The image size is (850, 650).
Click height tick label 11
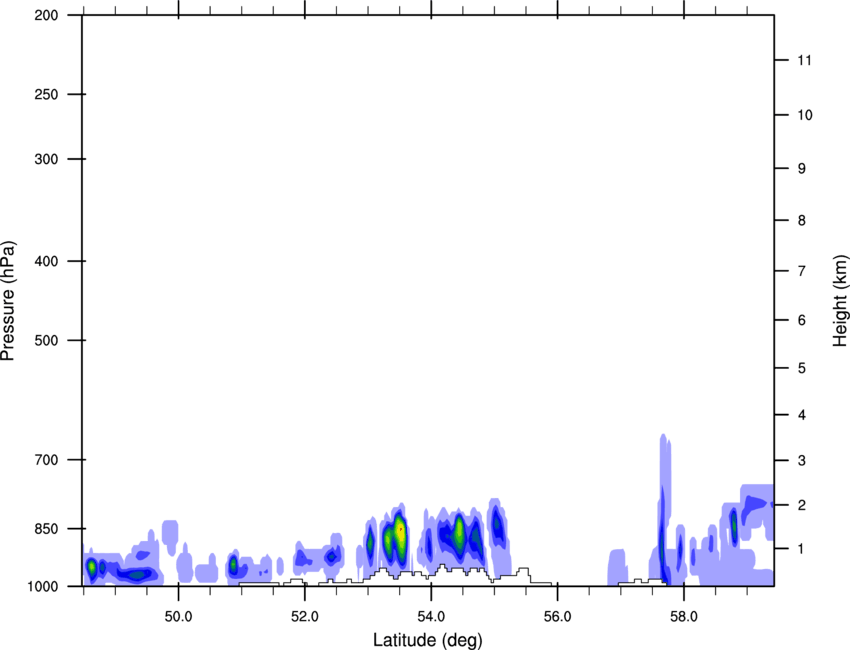pos(804,60)
